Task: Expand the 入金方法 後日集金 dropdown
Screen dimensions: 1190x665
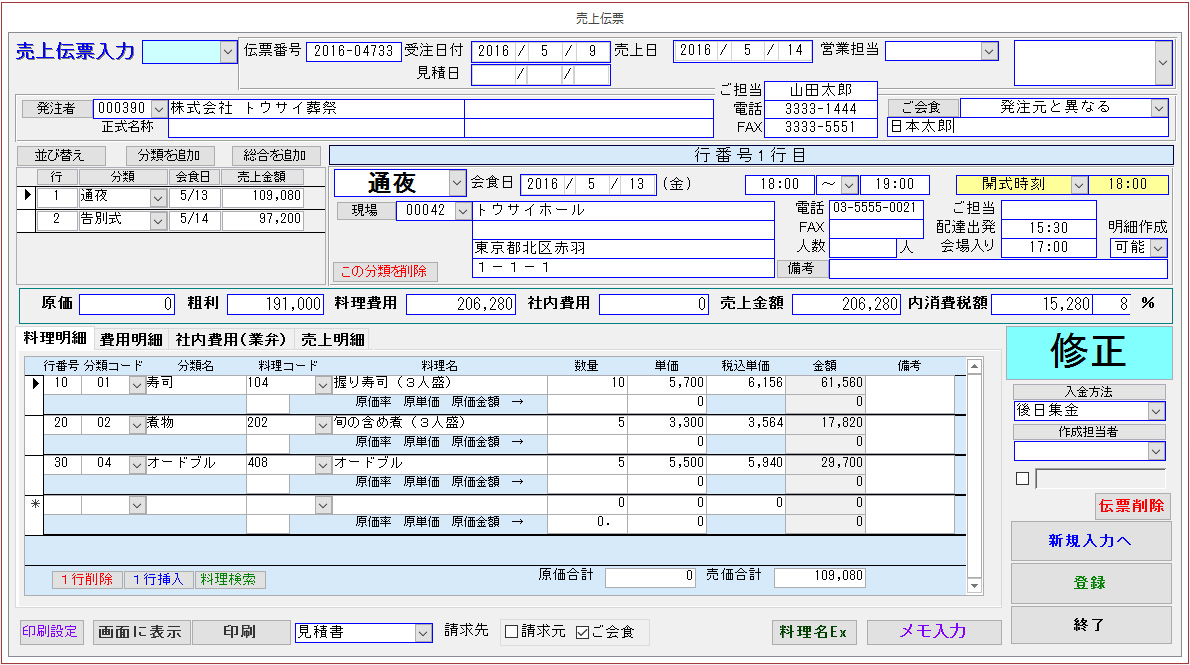Action: [x=1156, y=411]
